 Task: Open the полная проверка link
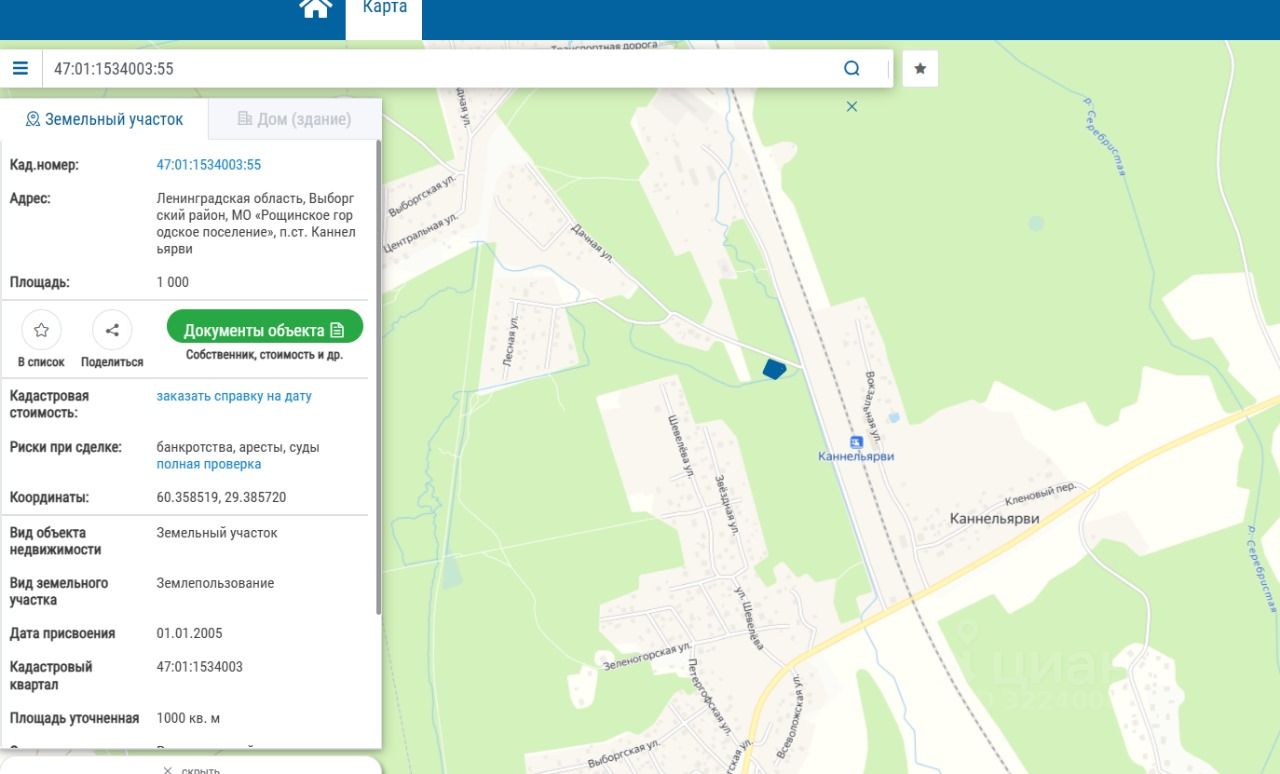(208, 464)
